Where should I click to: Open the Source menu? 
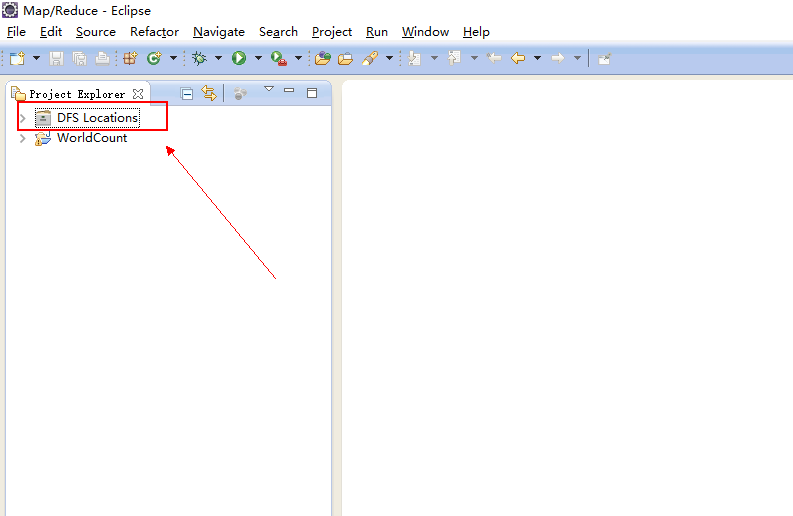[96, 32]
